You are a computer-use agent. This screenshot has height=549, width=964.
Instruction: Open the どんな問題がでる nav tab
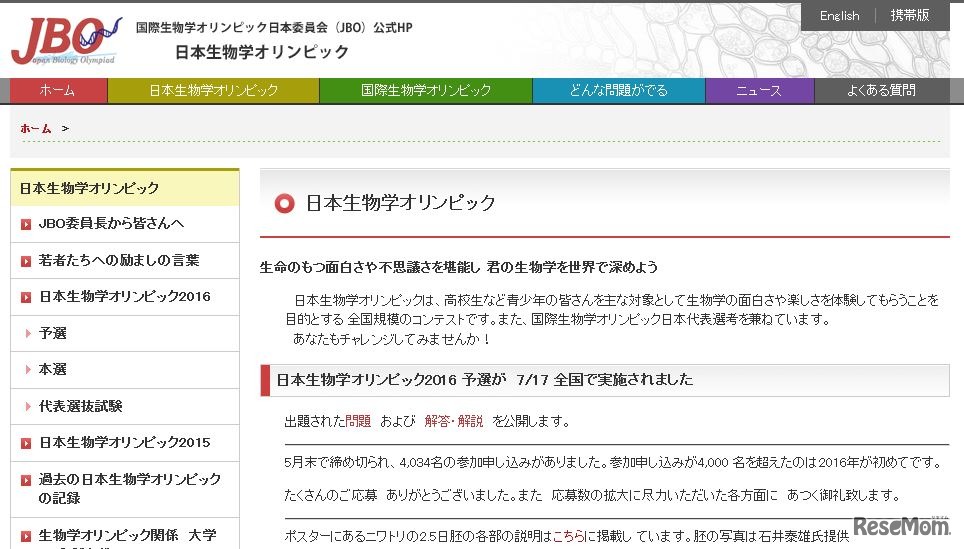pos(618,90)
